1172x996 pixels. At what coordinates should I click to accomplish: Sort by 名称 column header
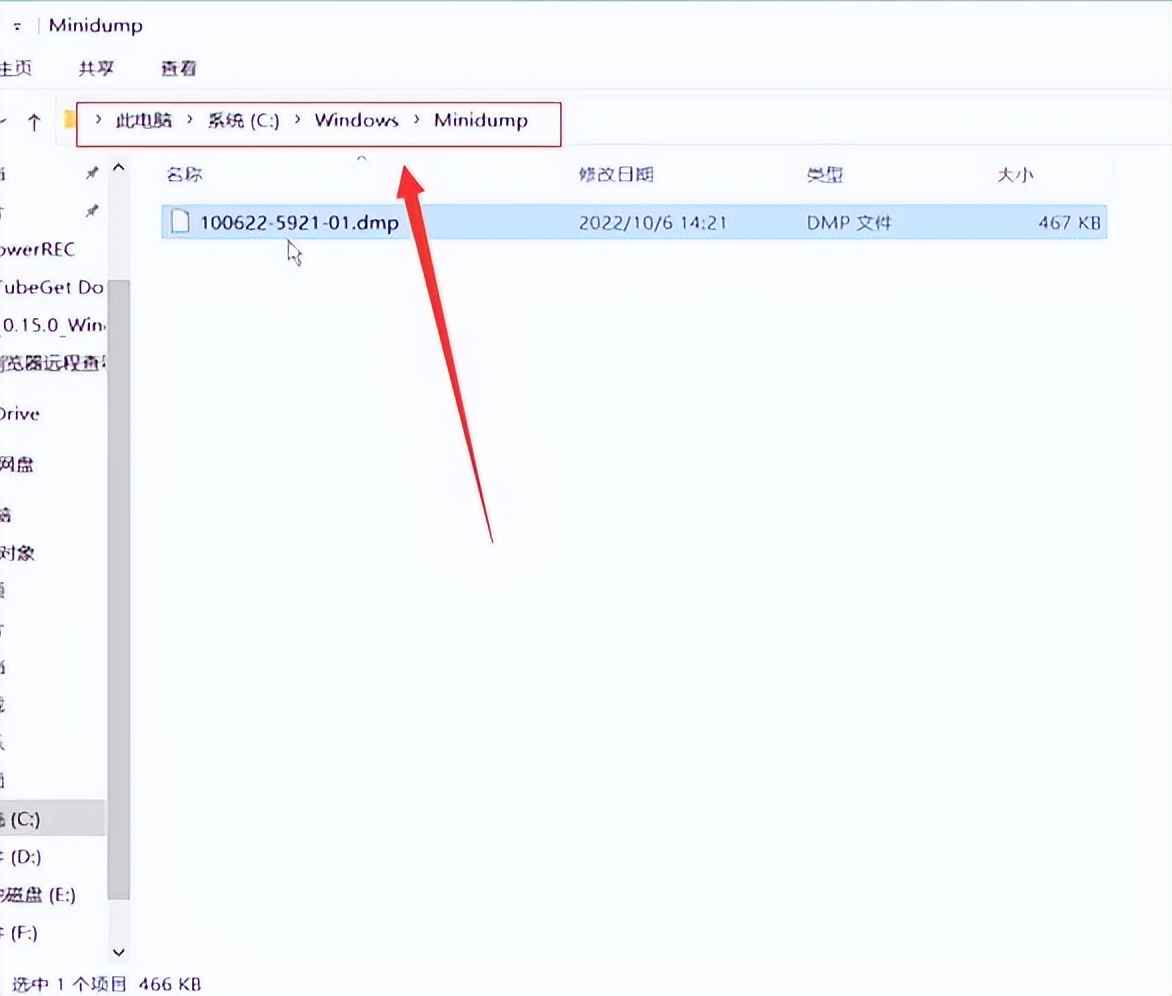click(185, 175)
